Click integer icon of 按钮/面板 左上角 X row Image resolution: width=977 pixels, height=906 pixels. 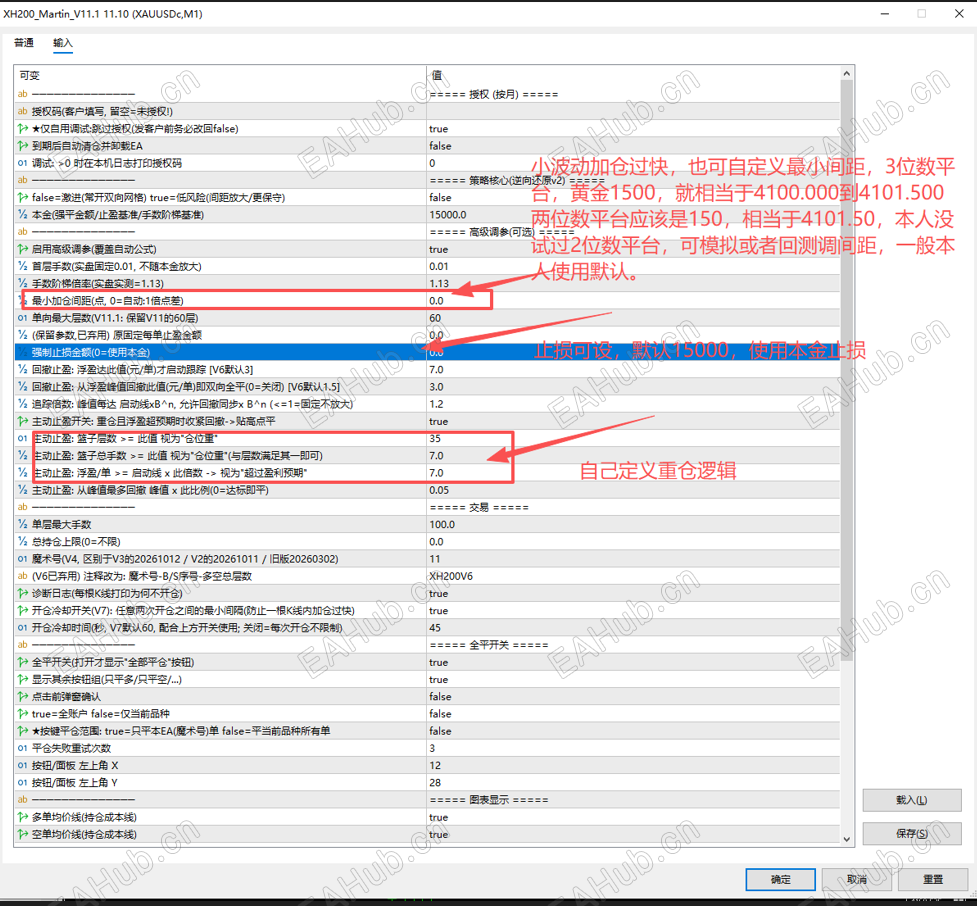(22, 765)
